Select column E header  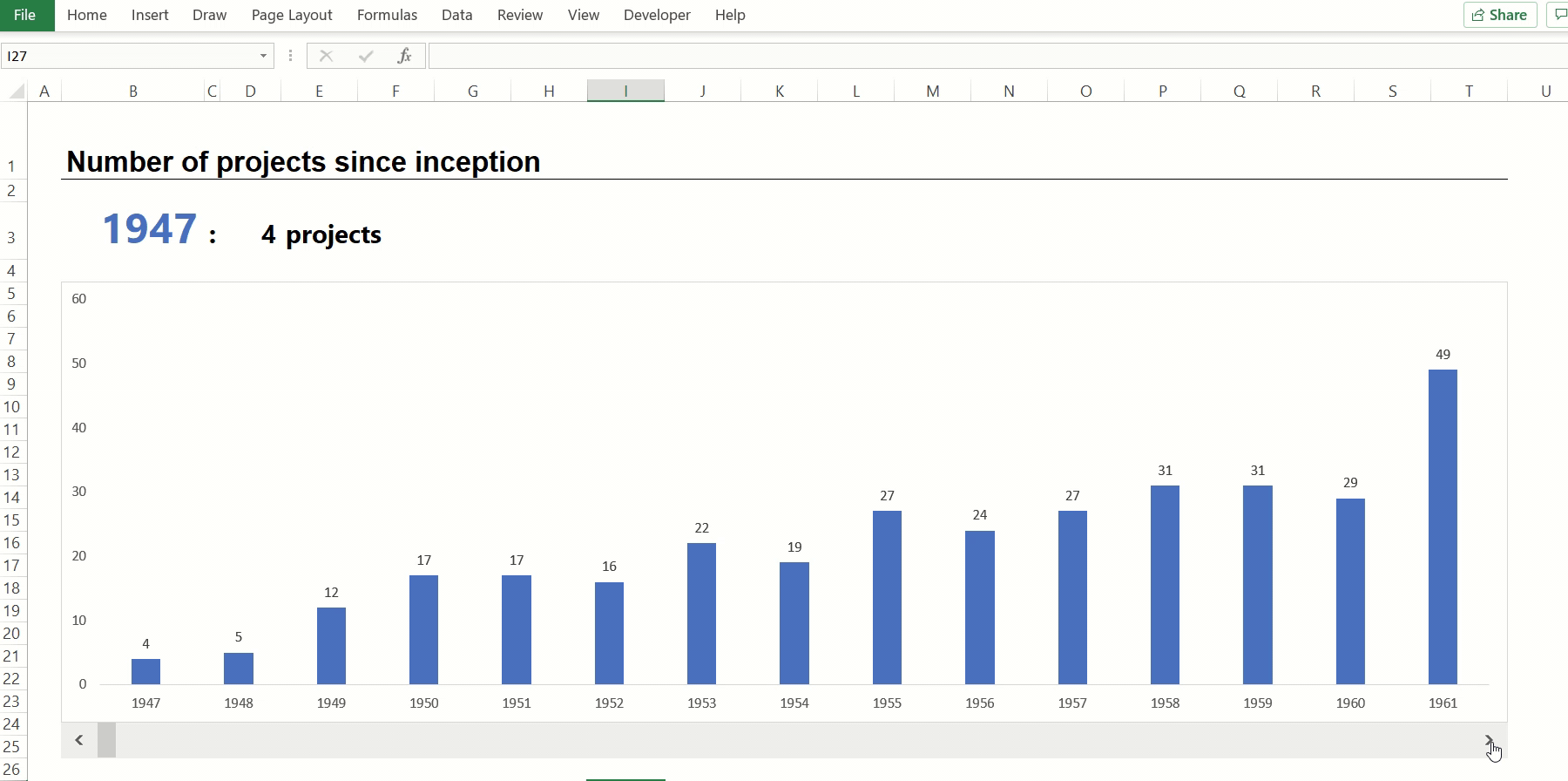pos(319,91)
